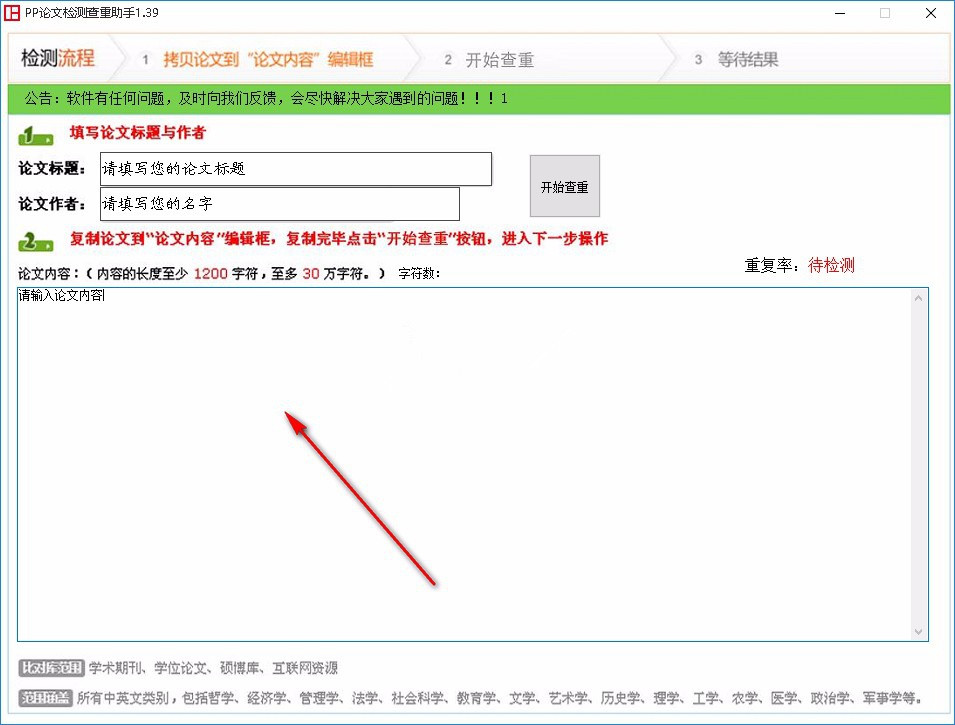Viewport: 955px width, 725px height.
Task: Click the 论文作者 author input field
Action: [x=279, y=204]
